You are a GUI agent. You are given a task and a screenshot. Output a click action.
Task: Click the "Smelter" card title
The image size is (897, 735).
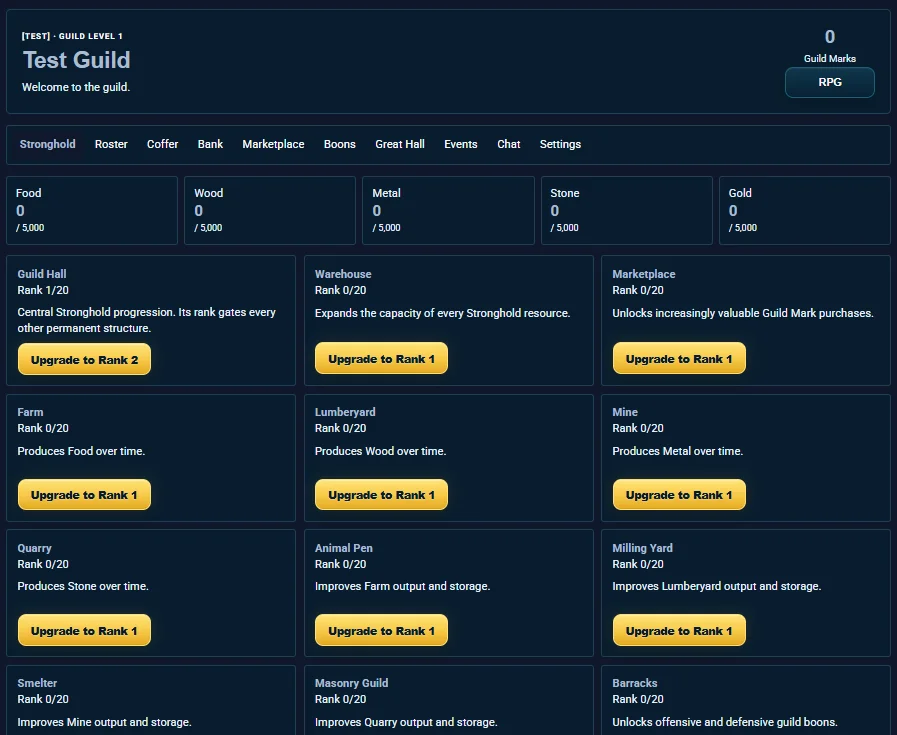[37, 683]
